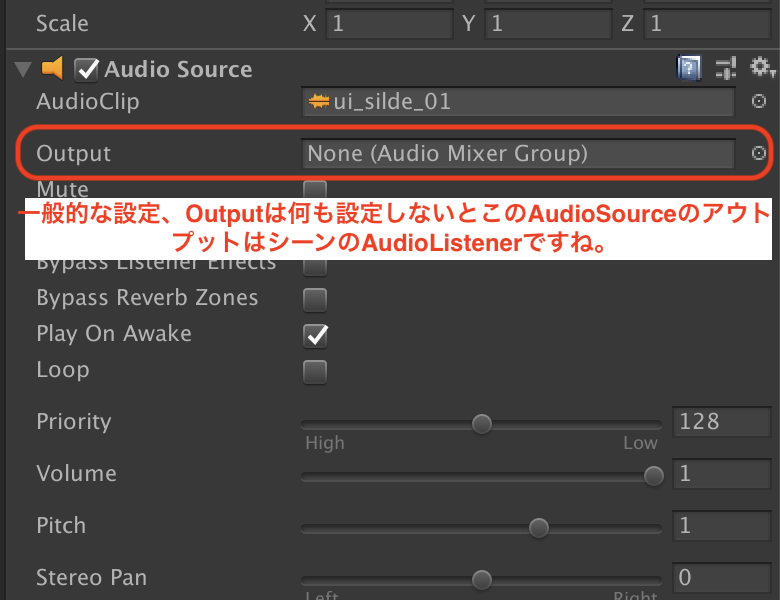Viewport: 780px width, 600px height.
Task: Uncheck the Play On Awake checkbox
Action: coord(315,335)
